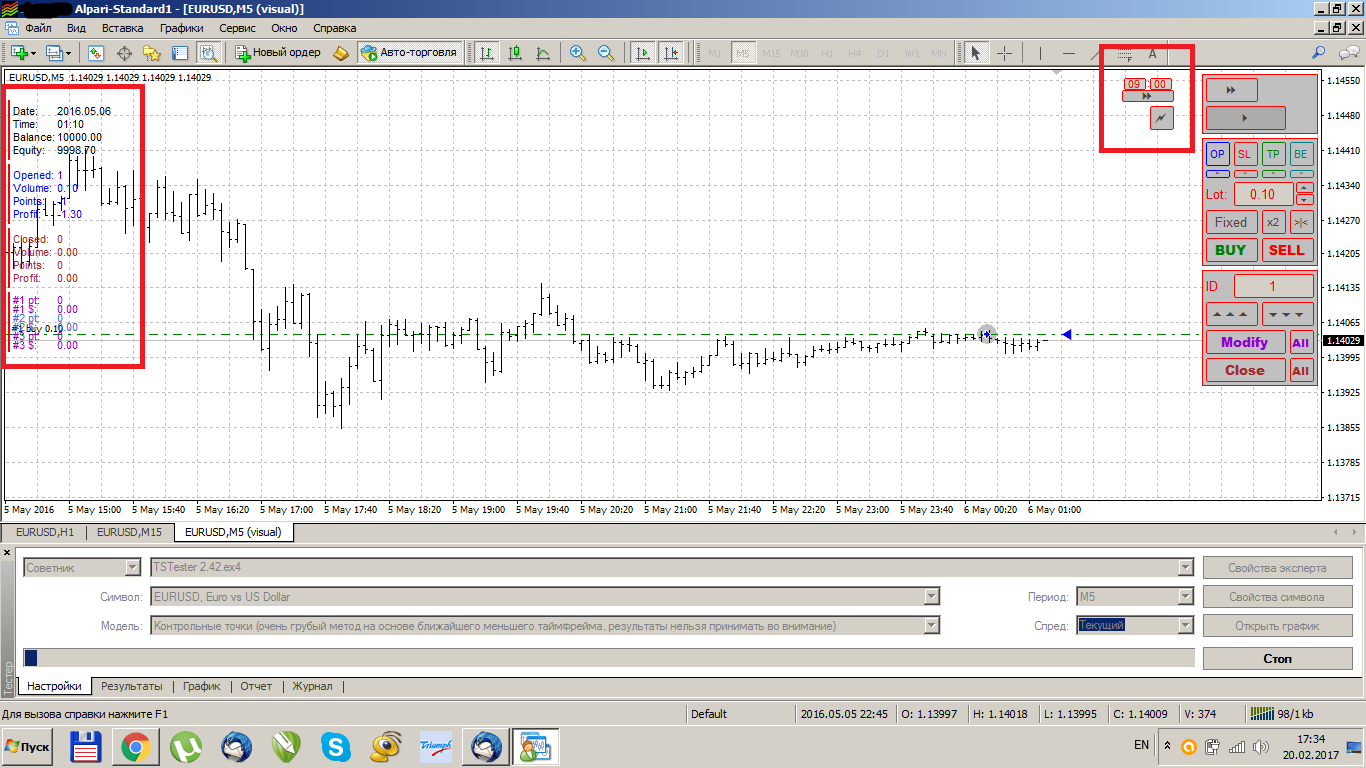This screenshot has height=768, width=1366.
Task: Select the horizontal line drawing tool
Action: coord(1068,52)
